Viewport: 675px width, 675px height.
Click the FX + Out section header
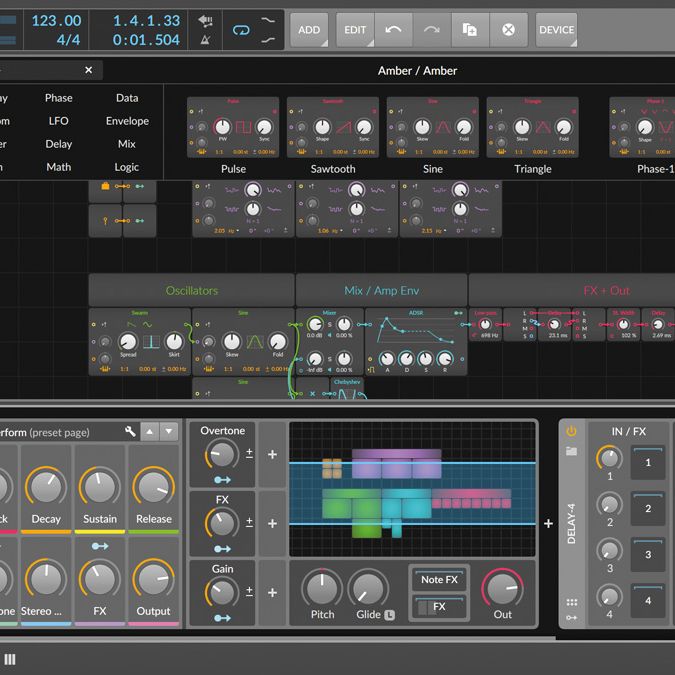tap(607, 291)
